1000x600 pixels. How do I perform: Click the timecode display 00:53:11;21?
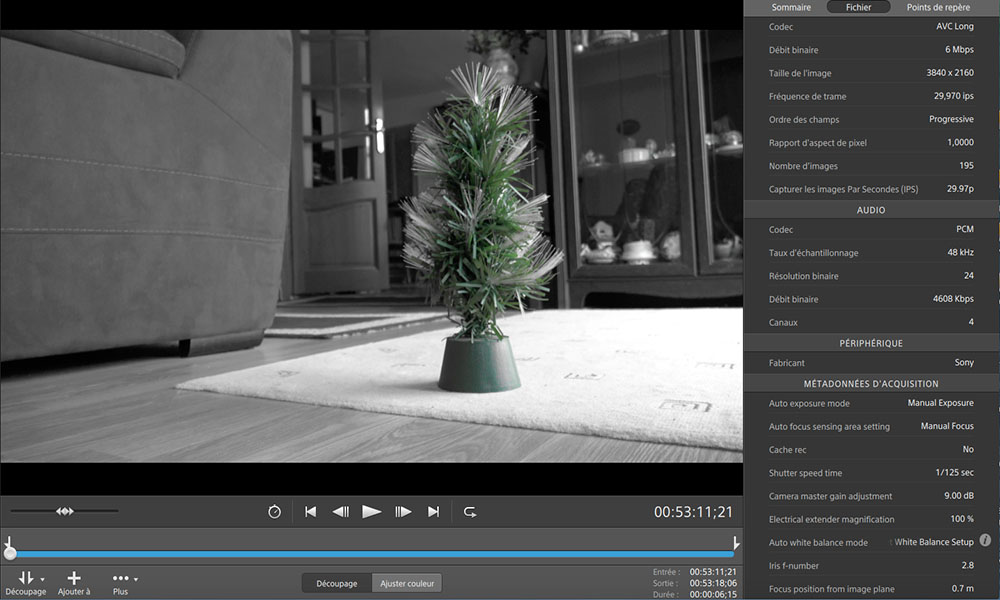(x=693, y=512)
